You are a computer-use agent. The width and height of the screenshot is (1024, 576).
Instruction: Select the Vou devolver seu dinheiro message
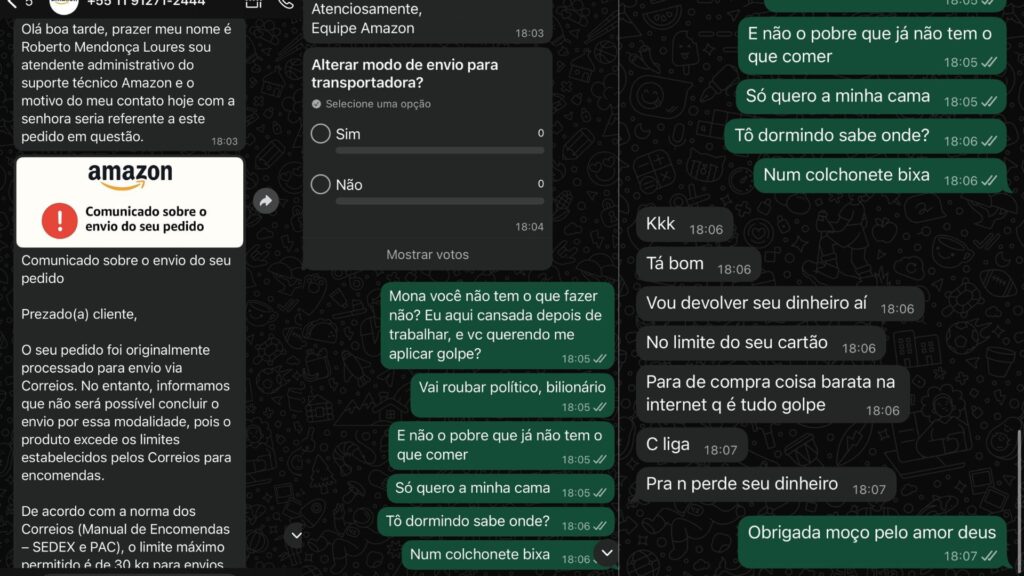click(x=780, y=304)
